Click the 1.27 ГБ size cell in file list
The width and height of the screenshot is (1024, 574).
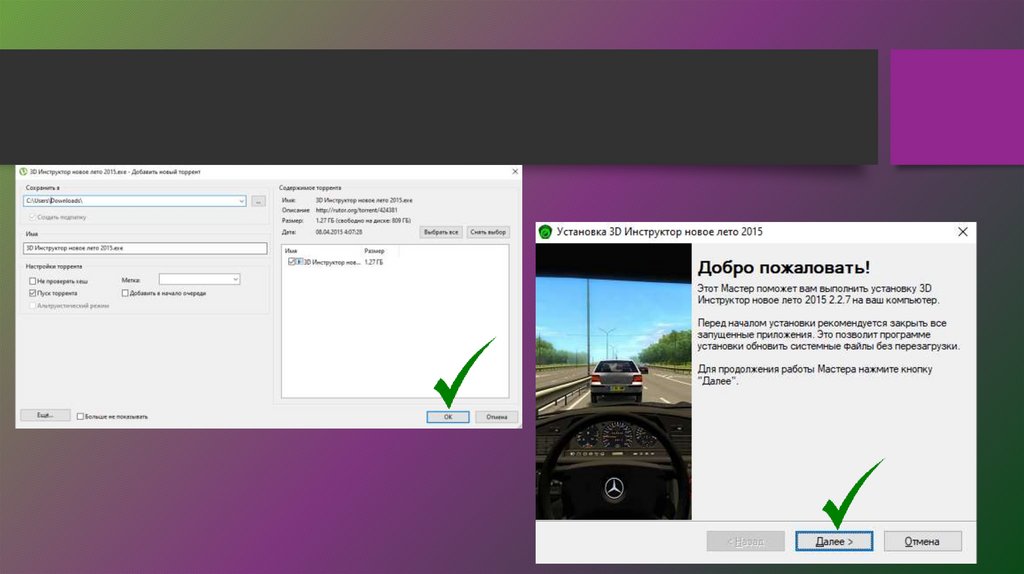[x=374, y=263]
